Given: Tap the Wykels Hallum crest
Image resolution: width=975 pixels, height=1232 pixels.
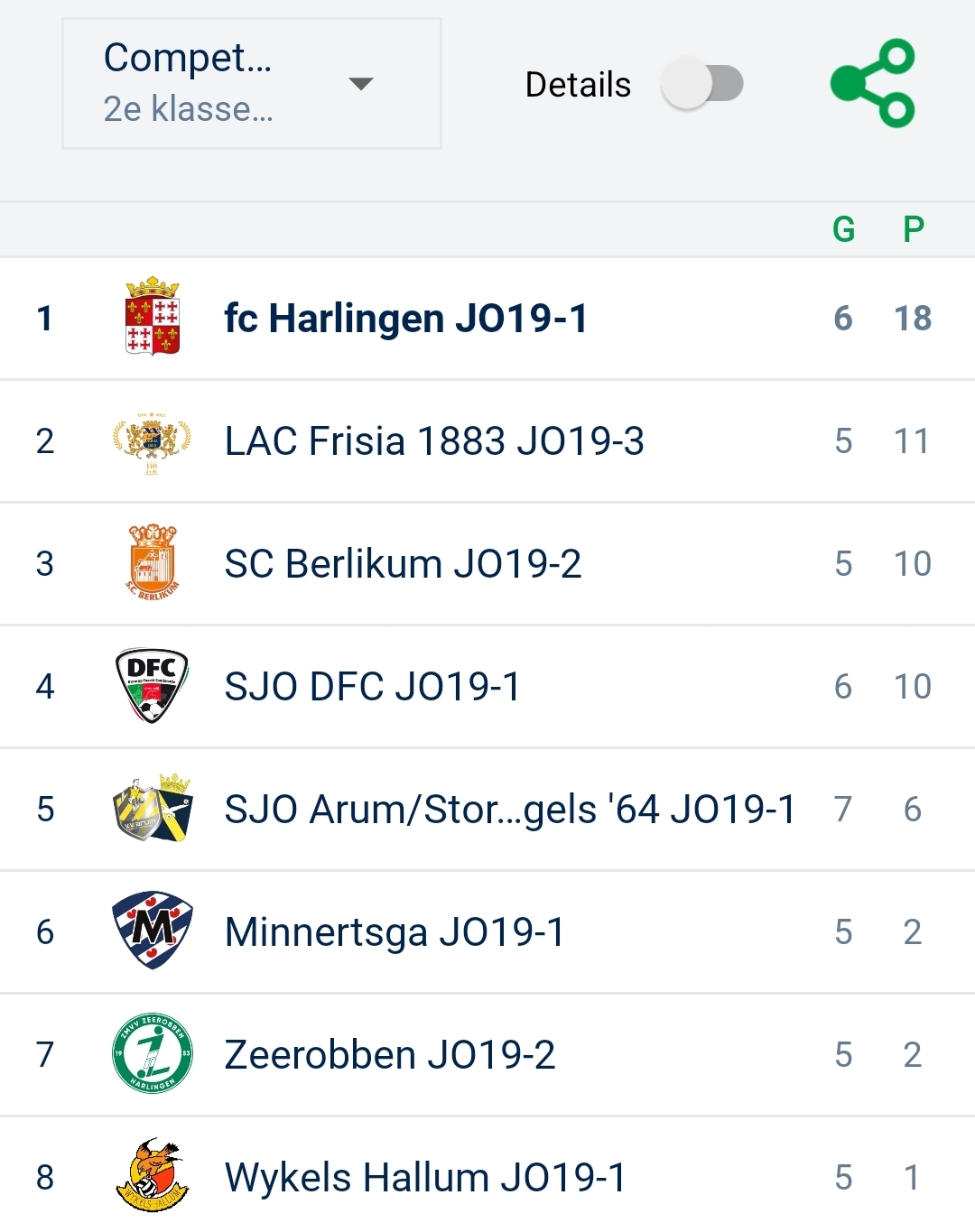Looking at the screenshot, I should [x=152, y=1175].
